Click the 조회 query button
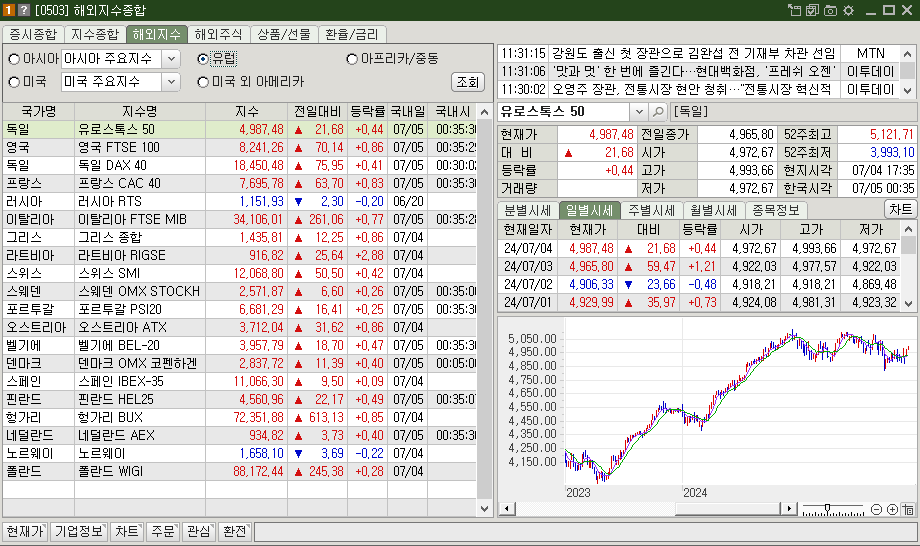 coord(468,82)
